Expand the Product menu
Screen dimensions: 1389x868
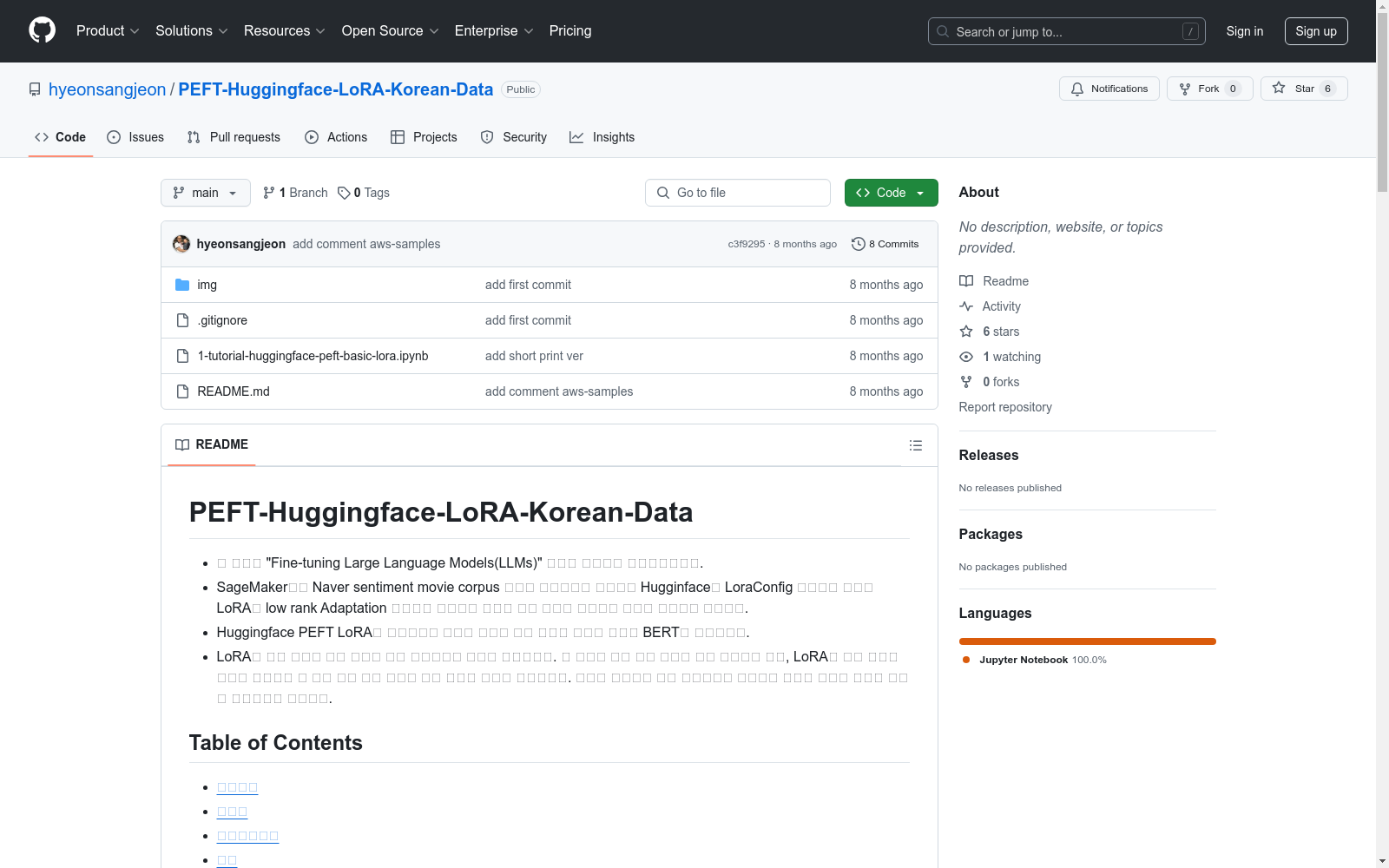coord(108,31)
